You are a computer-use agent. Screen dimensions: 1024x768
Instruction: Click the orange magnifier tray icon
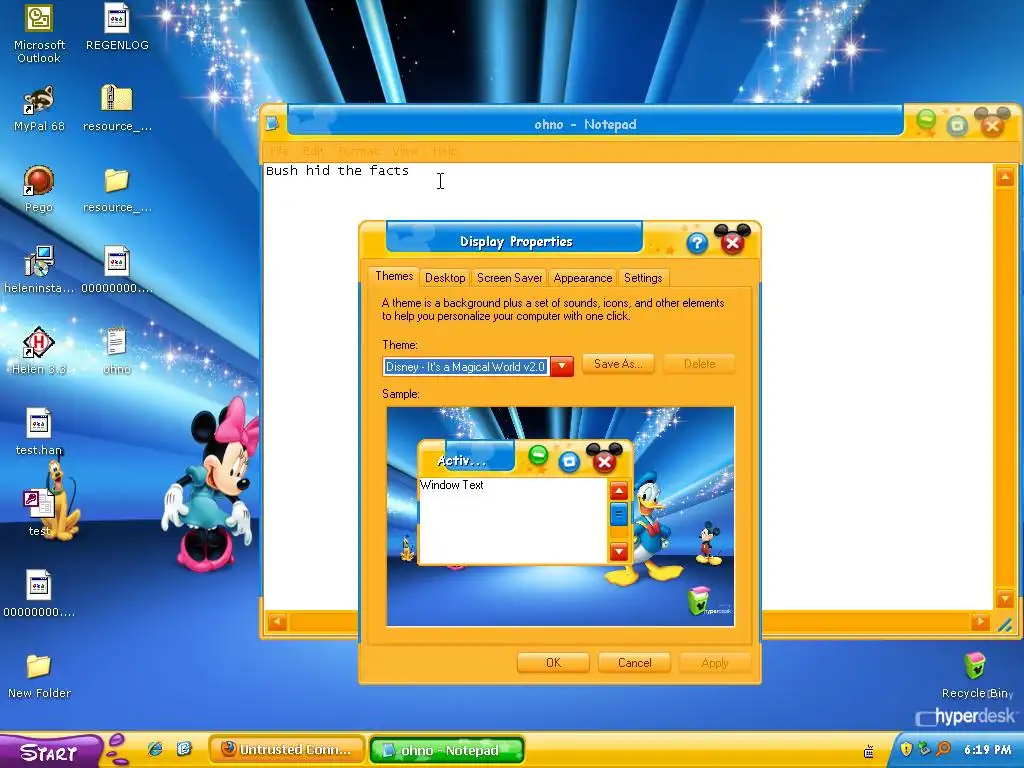point(943,749)
